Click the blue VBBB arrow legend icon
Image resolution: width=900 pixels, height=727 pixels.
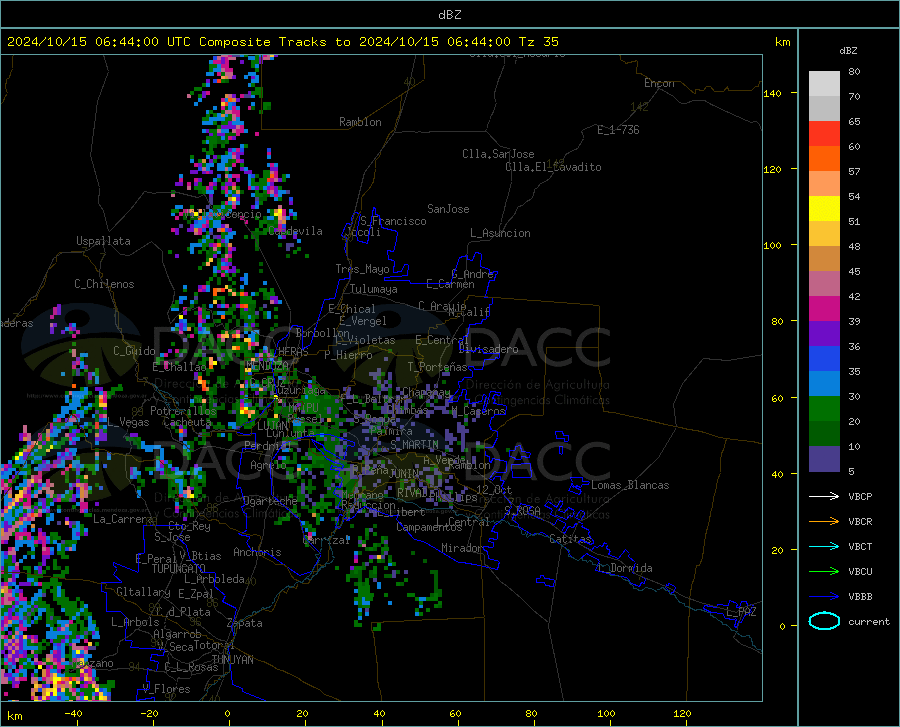point(824,597)
